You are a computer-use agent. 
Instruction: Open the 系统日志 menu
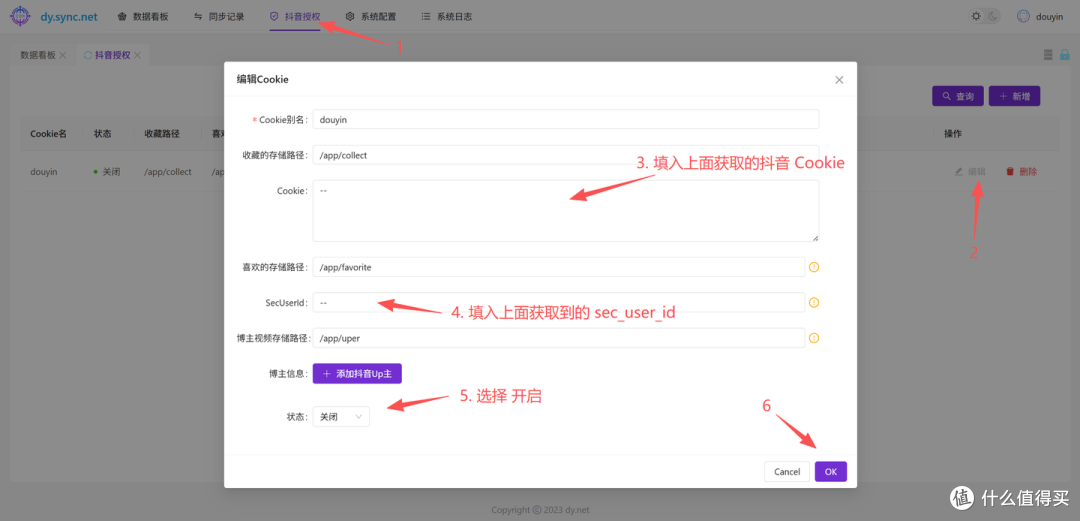pyautogui.click(x=446, y=17)
